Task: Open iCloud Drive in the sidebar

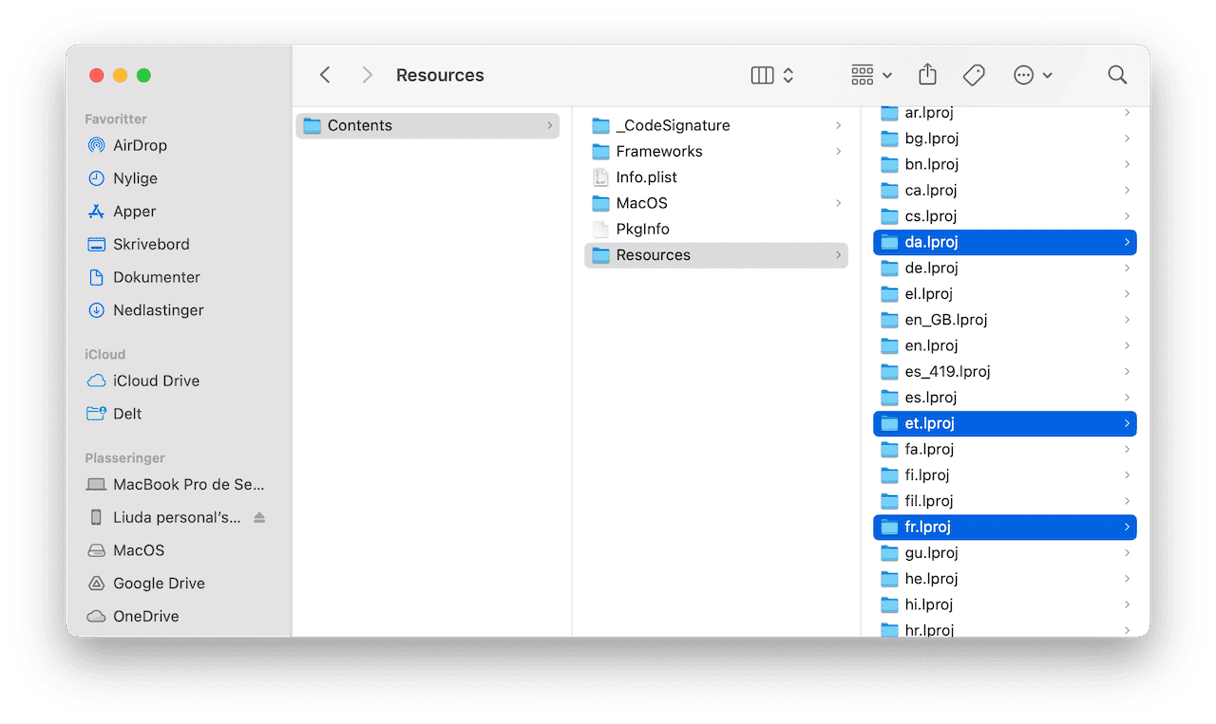Action: coord(156,381)
